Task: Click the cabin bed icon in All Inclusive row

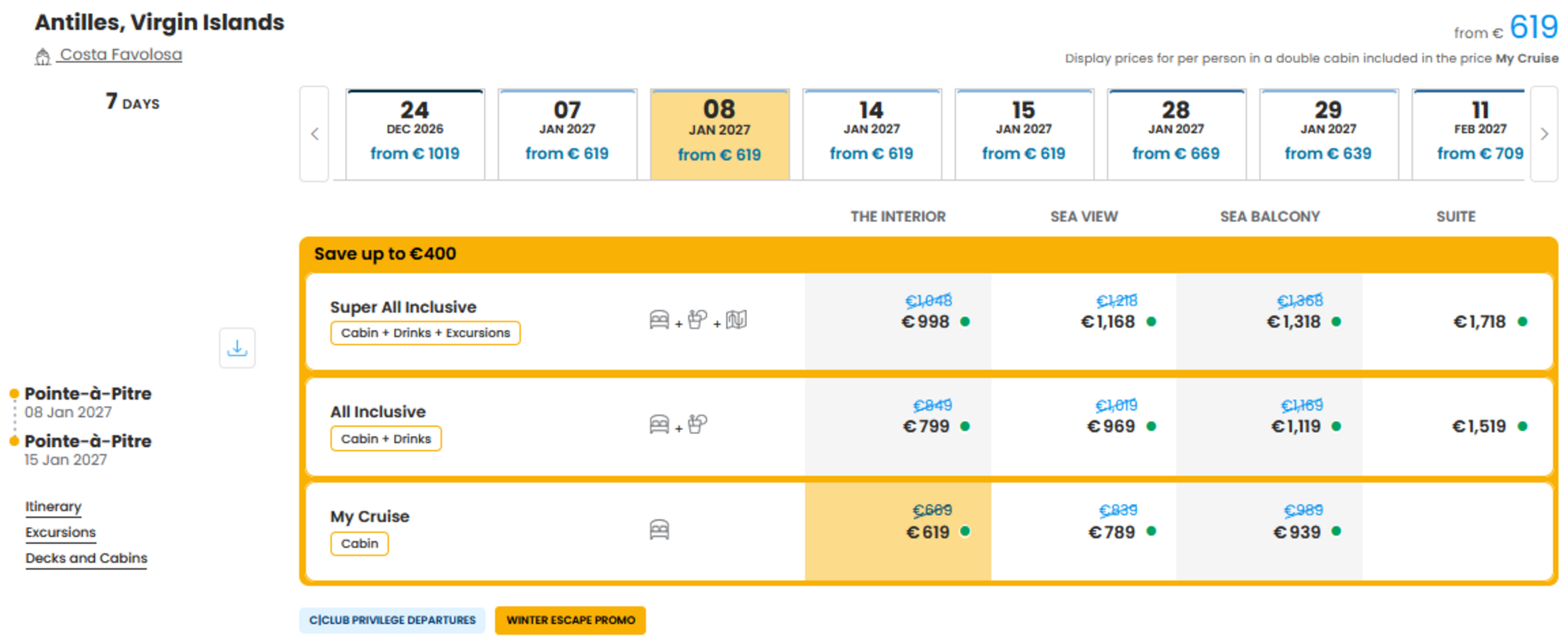Action: point(659,424)
